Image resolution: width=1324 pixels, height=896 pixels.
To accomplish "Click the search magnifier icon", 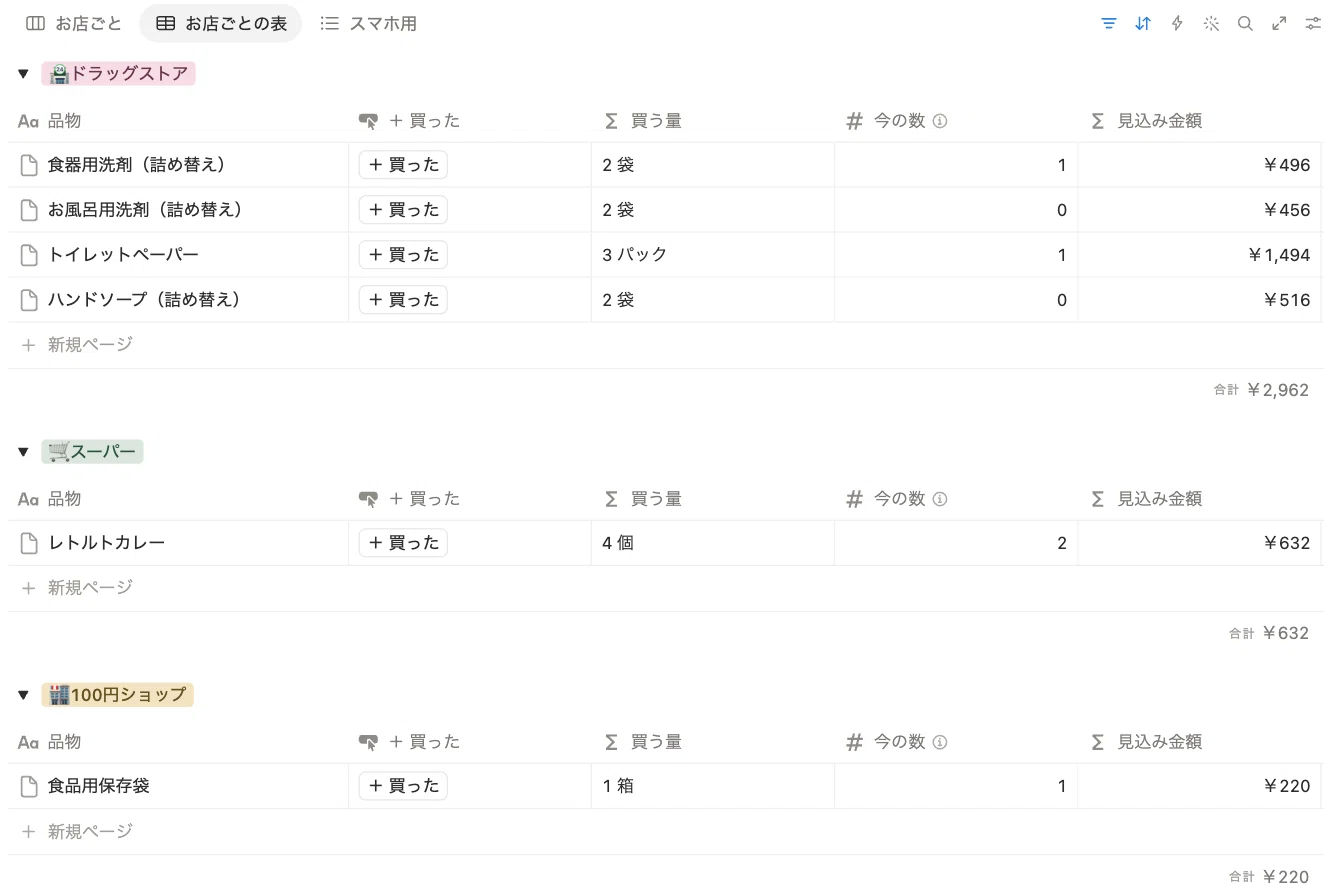I will [1245, 23].
